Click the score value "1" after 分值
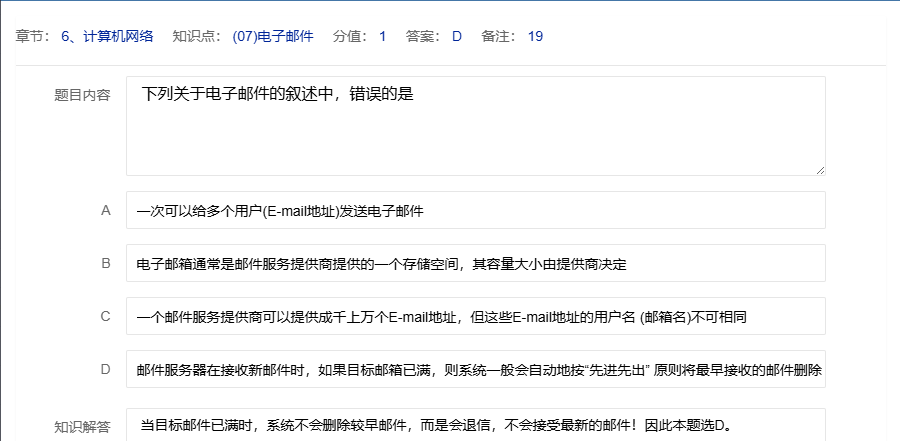This screenshot has height=441, width=900. [382, 37]
